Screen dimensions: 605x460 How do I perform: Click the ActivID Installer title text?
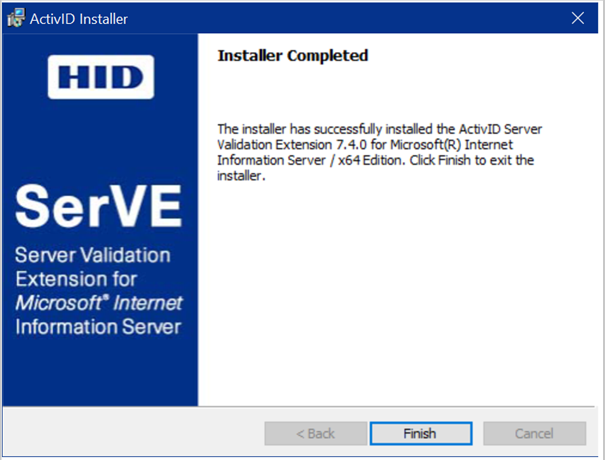[79, 19]
